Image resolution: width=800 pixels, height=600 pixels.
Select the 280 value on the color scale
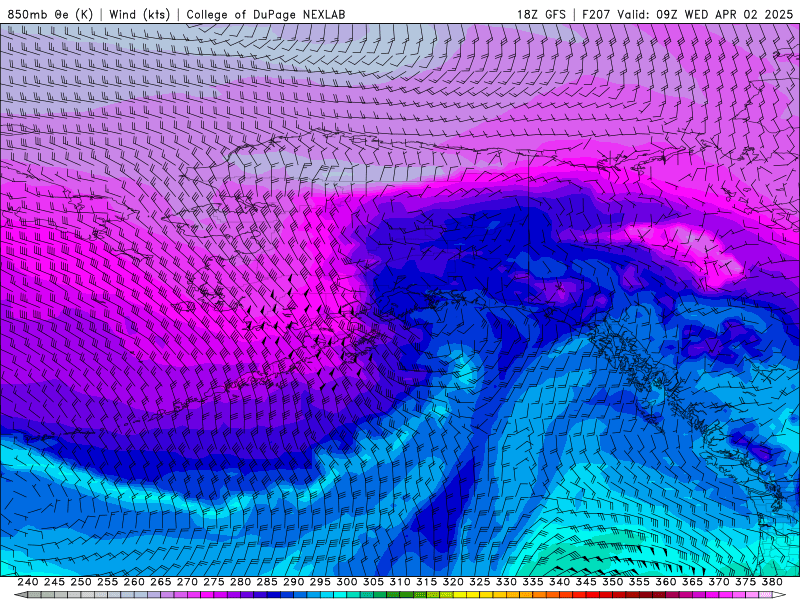240,582
